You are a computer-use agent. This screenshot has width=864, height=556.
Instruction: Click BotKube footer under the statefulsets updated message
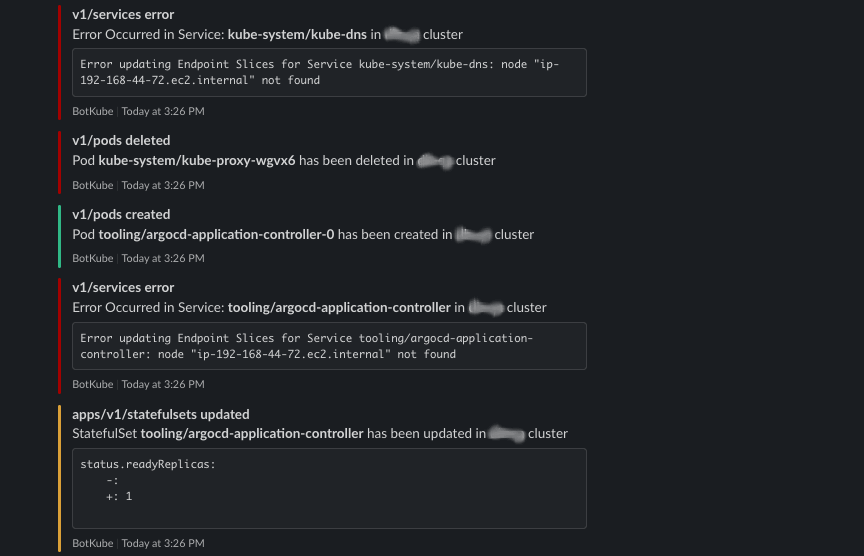[93, 543]
